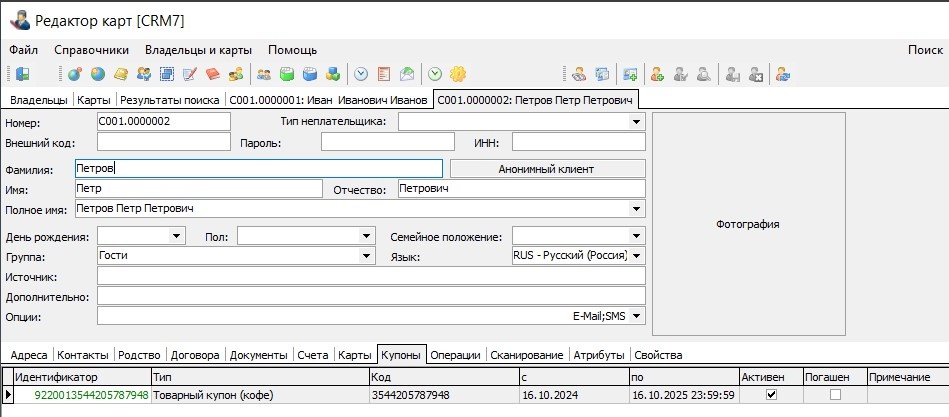Open the Справочники menu
The height and width of the screenshot is (417, 949).
tap(91, 50)
